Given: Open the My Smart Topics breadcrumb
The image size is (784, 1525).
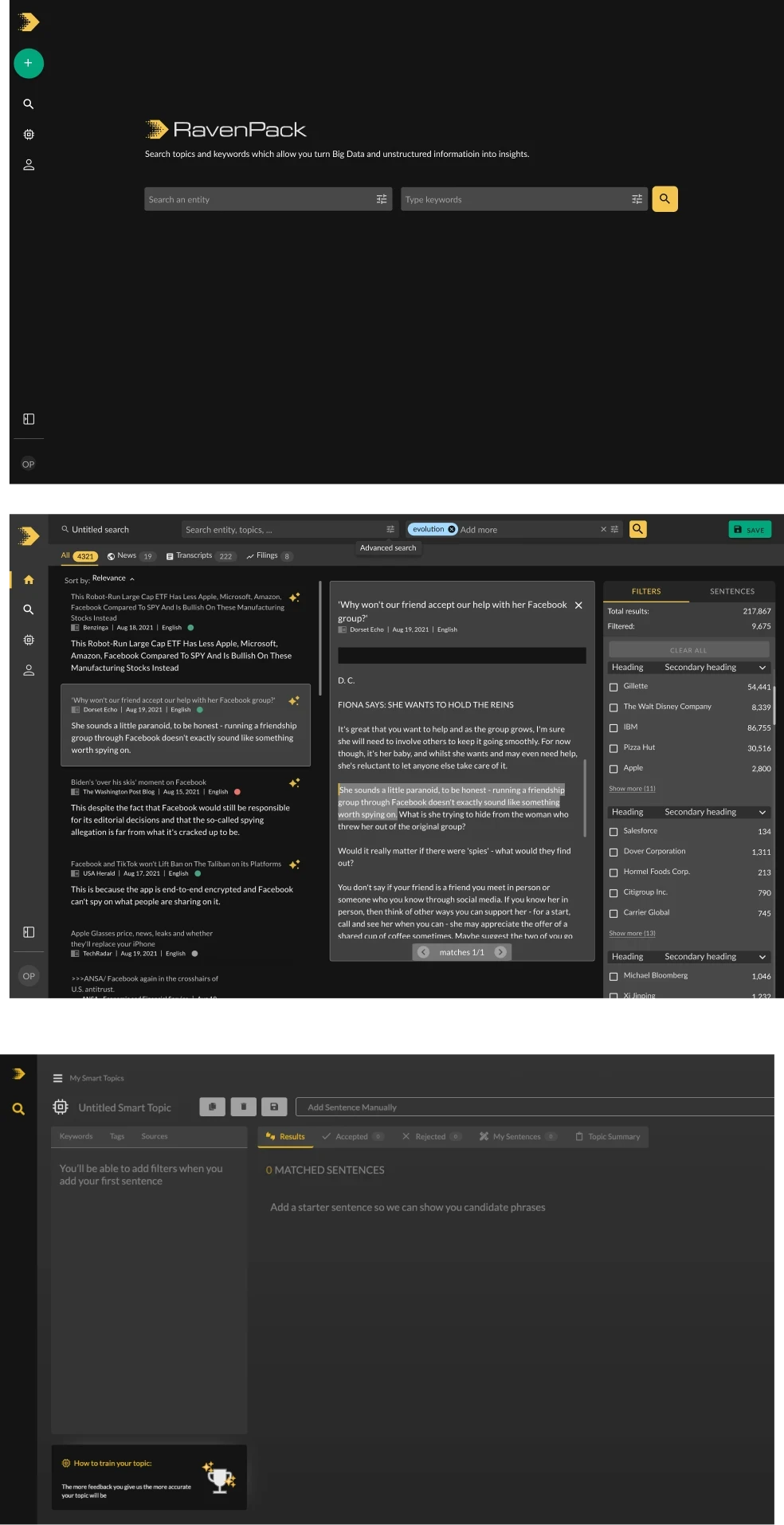Looking at the screenshot, I should 96,1078.
